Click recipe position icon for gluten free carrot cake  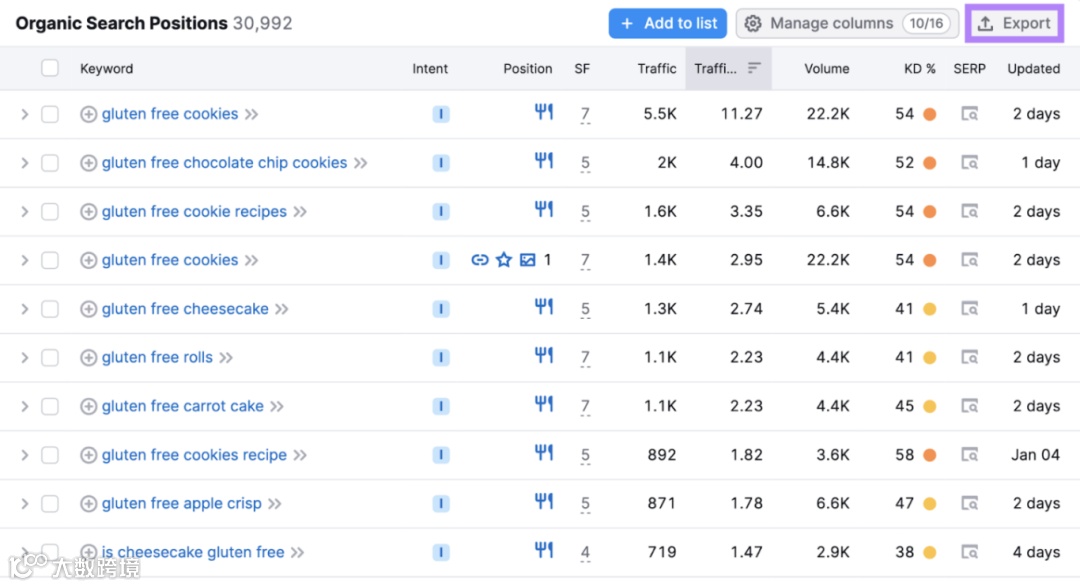tap(543, 404)
